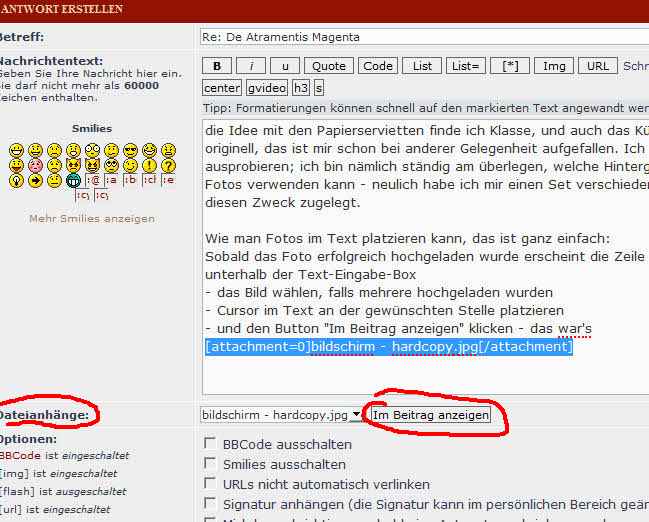Click into the Betreff subject field
Screen dimensions: 649x522
tap(420, 38)
